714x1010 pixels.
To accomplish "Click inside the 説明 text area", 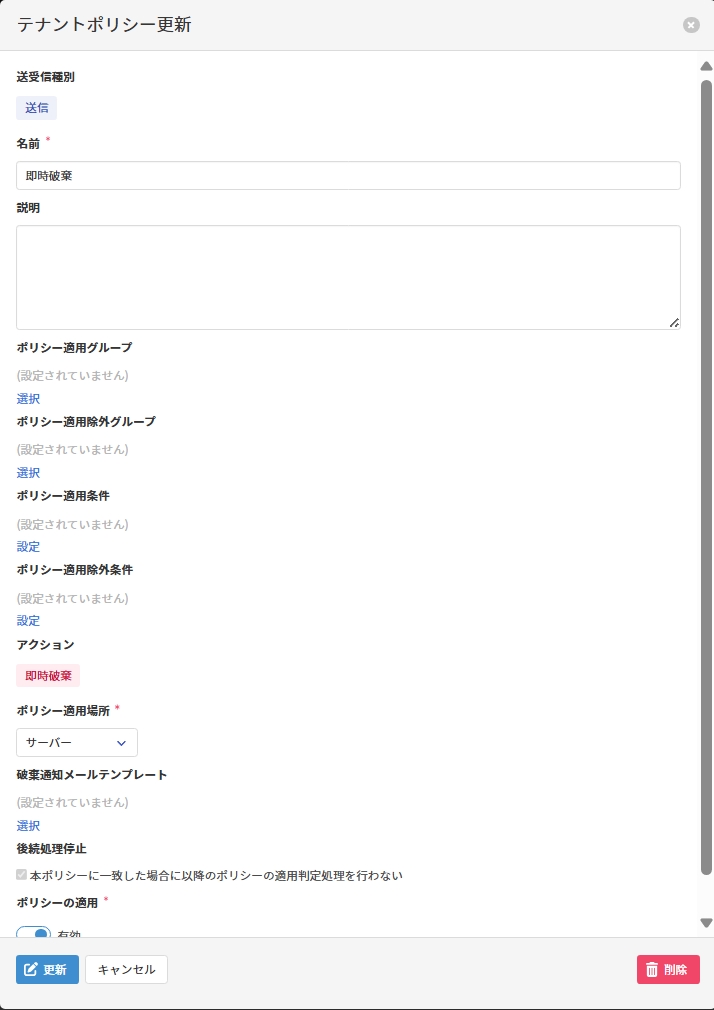I will click(348, 277).
